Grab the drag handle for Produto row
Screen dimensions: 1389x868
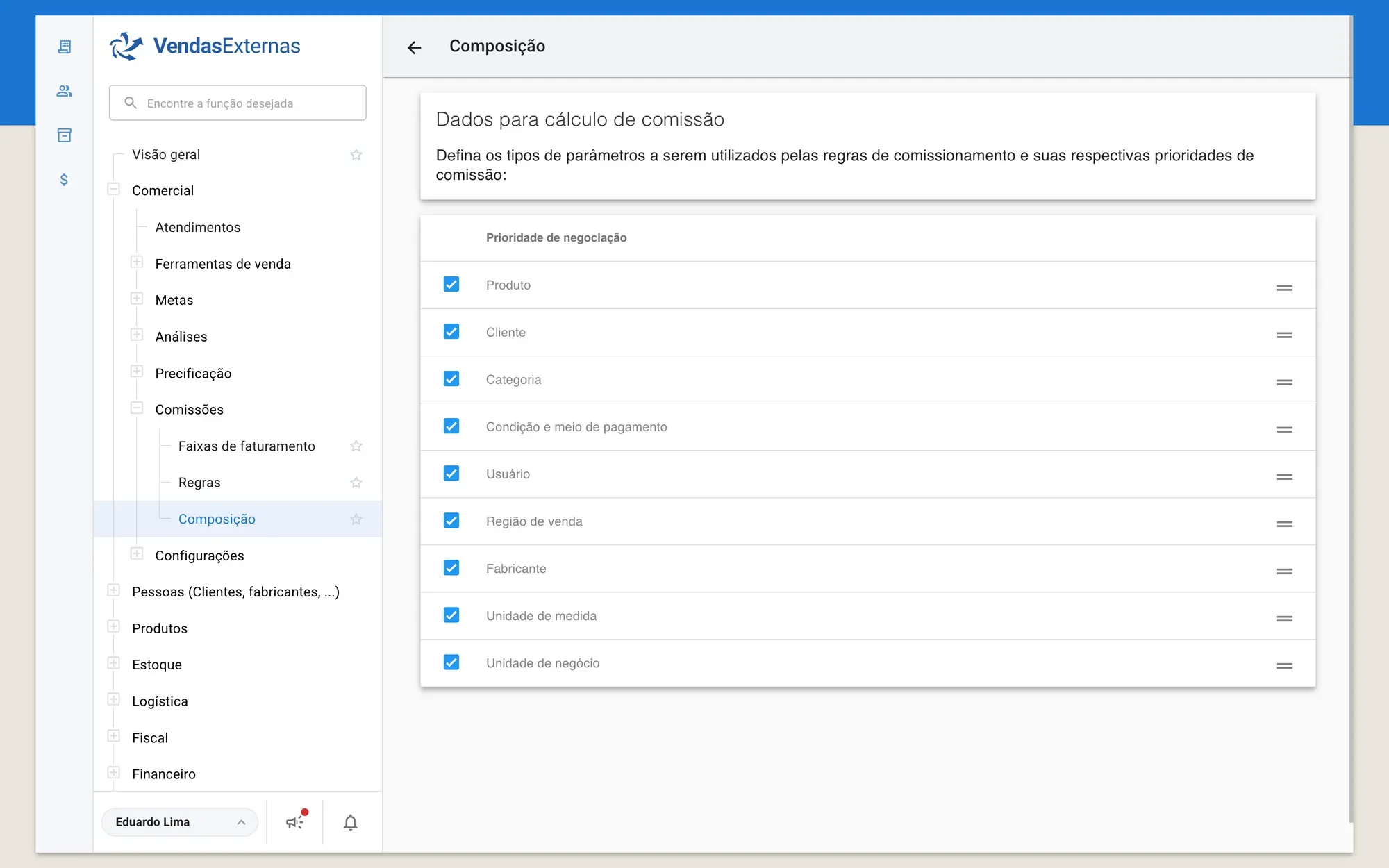pos(1284,287)
